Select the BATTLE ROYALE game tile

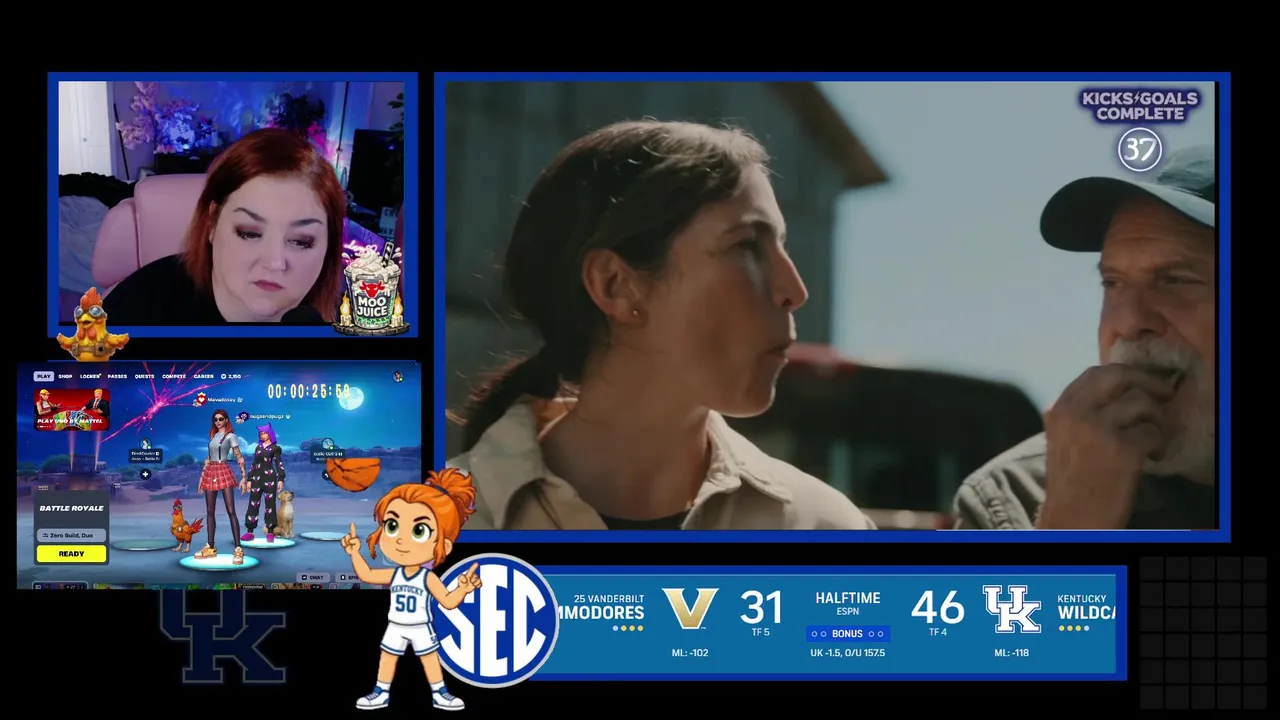pos(71,508)
